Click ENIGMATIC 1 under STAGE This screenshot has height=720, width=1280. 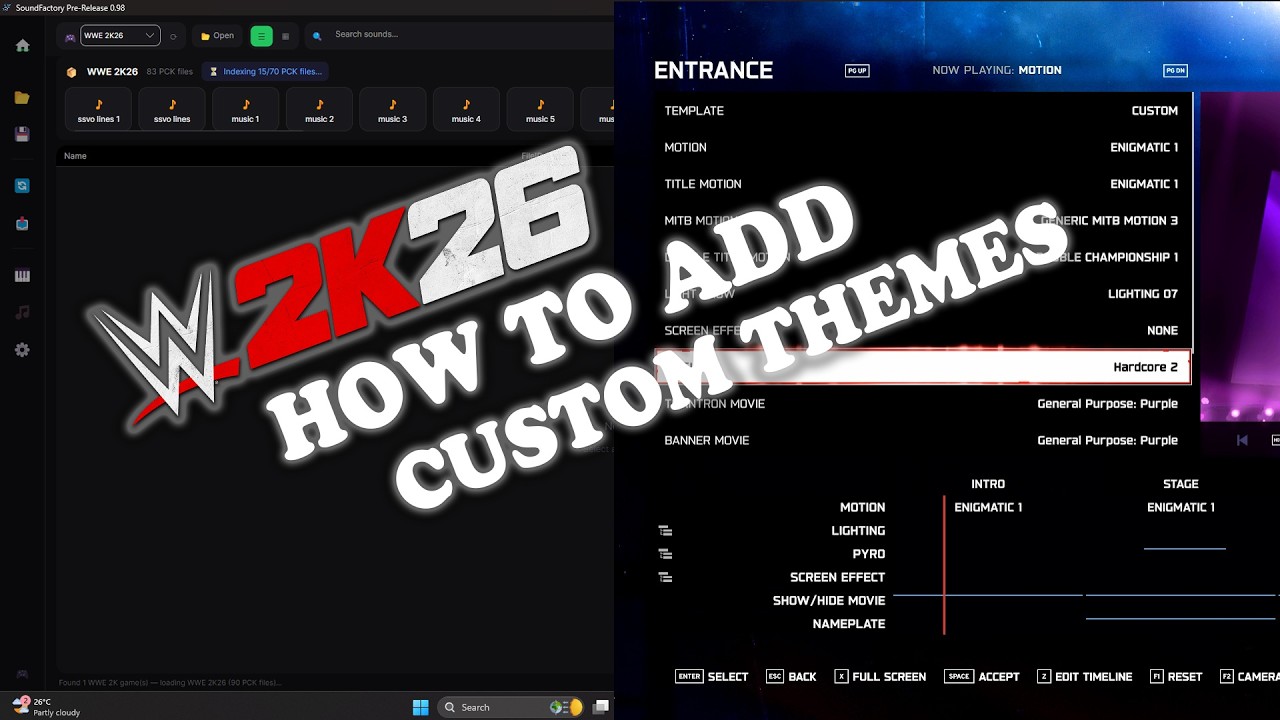[x=1181, y=508]
